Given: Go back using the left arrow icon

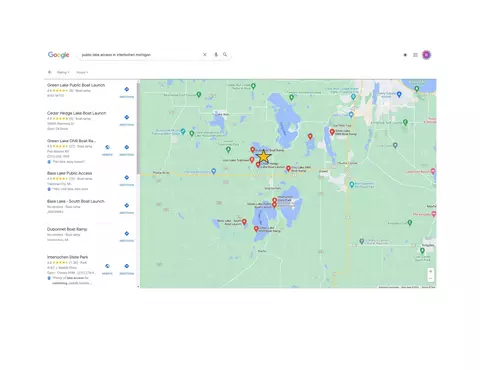Looking at the screenshot, I should point(50,72).
